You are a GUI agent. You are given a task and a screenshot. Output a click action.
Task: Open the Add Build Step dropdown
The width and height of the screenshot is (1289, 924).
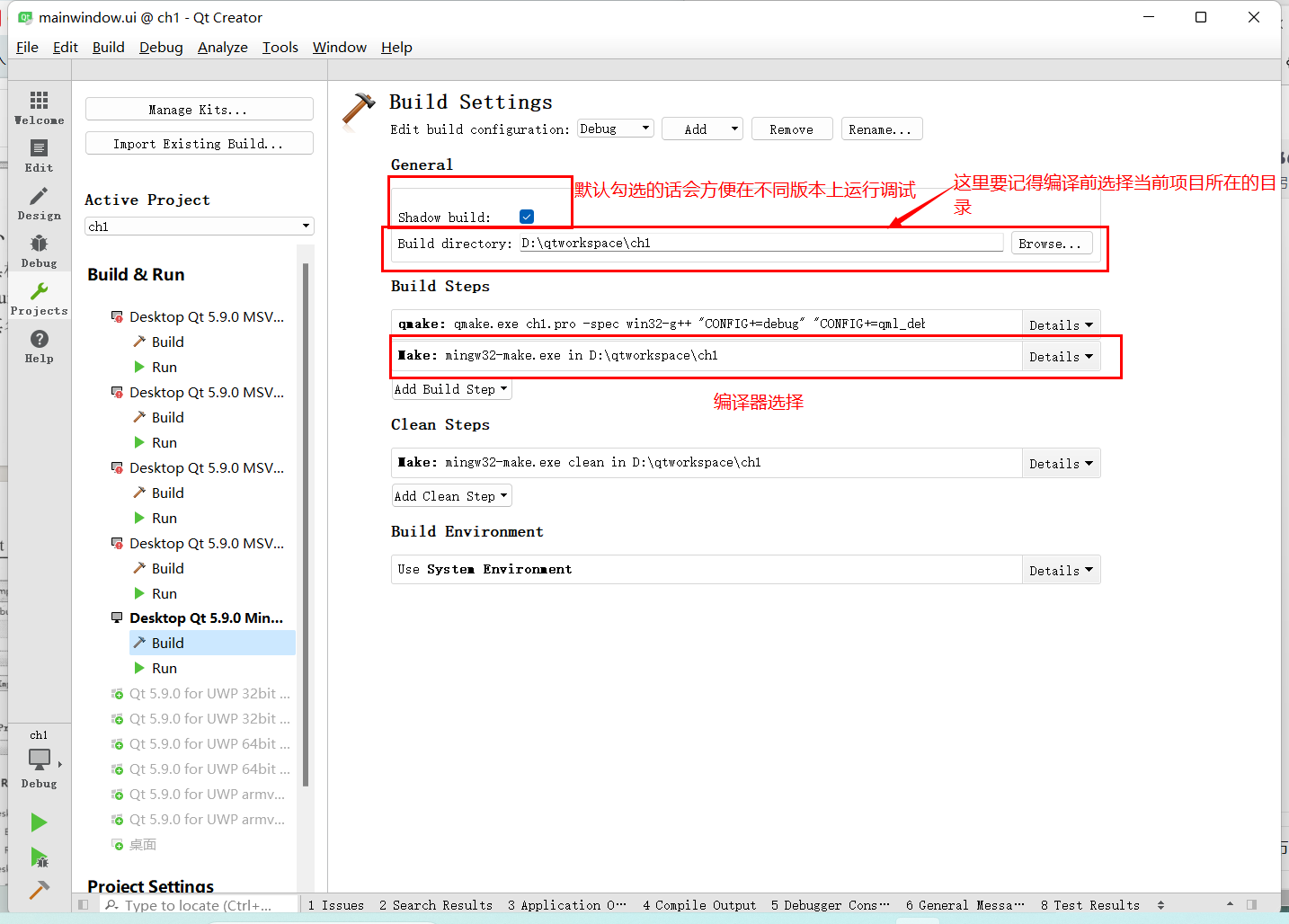(x=451, y=389)
